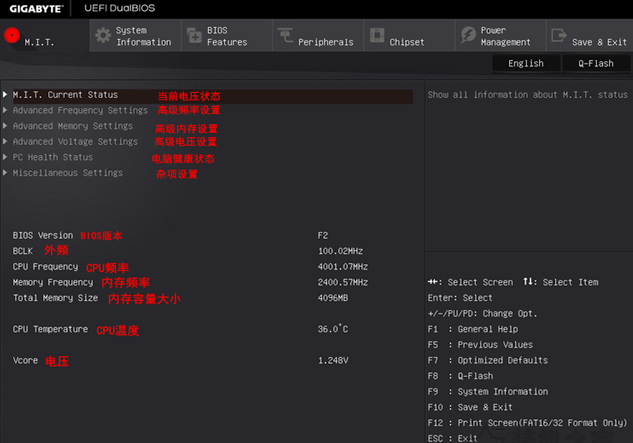Open Advanced Frequency Settings entry

coord(80,110)
